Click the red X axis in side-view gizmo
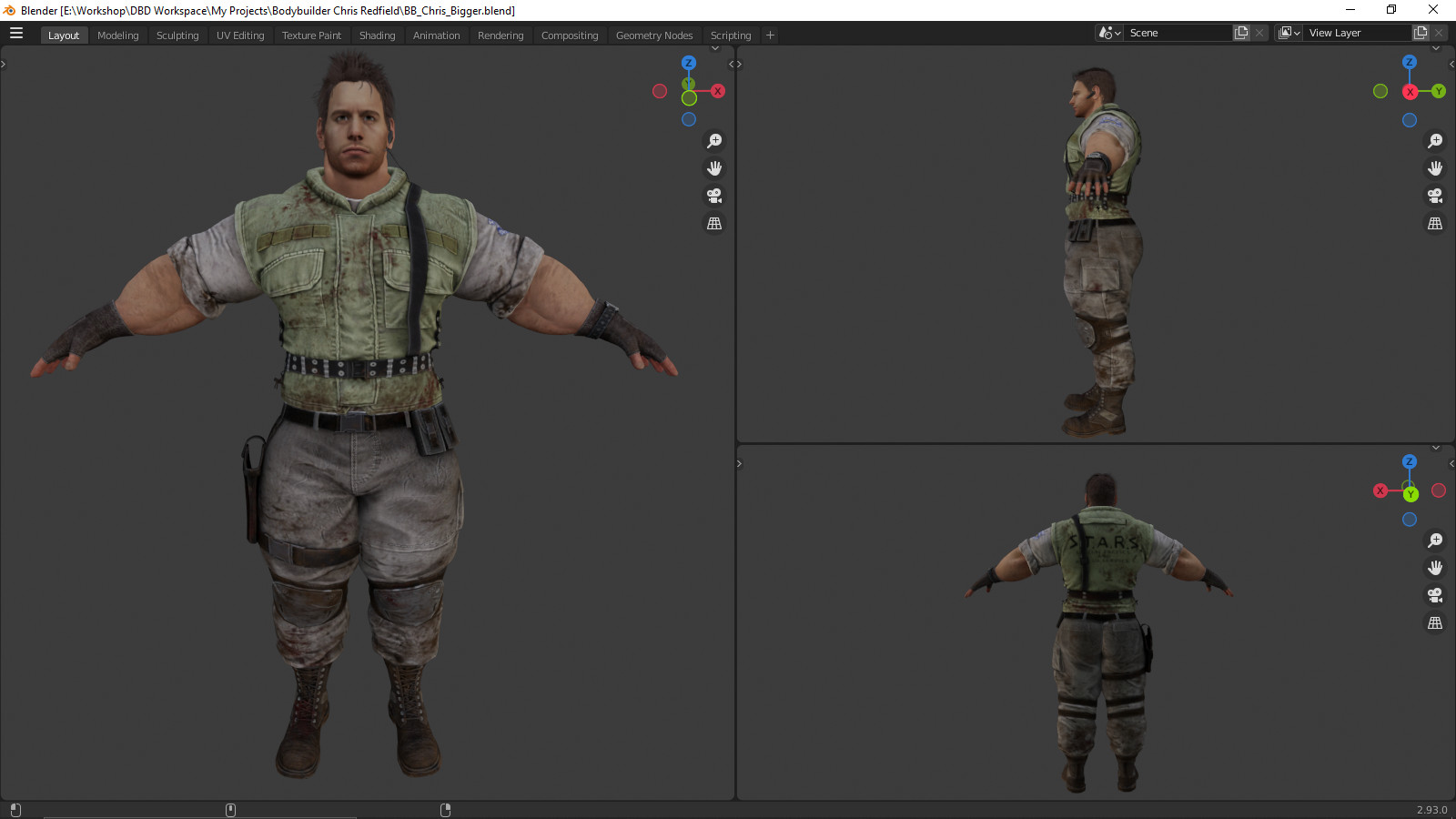The width and height of the screenshot is (1456, 819). pos(1410,92)
